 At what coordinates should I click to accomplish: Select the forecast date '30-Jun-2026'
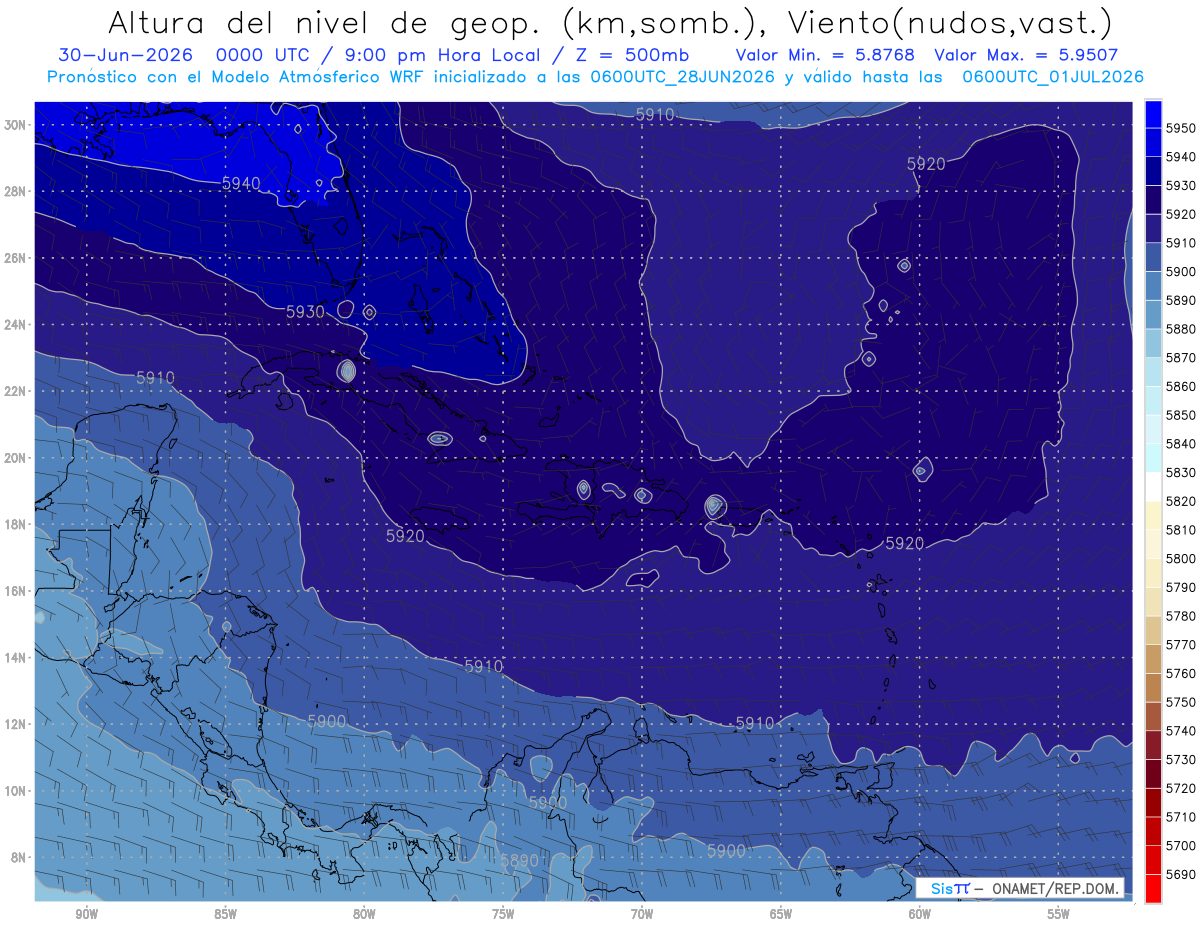(125, 55)
